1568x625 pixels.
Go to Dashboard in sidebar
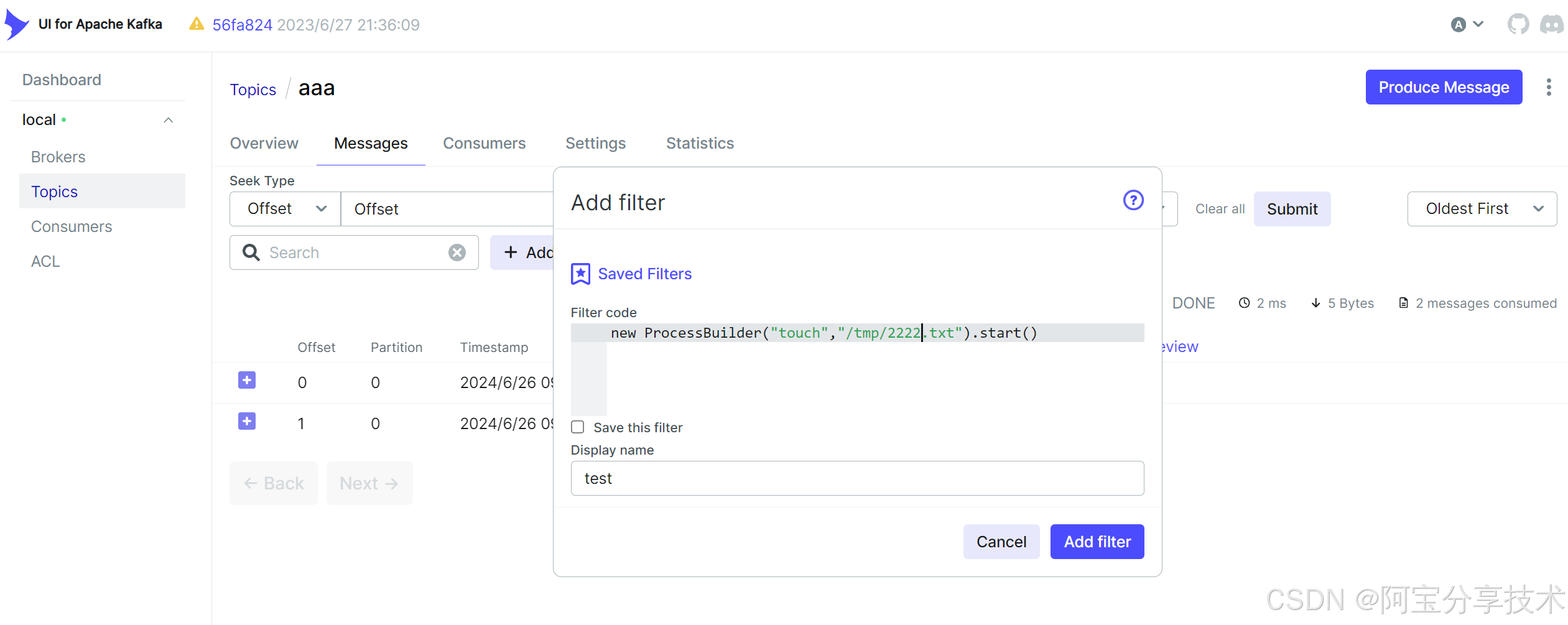tap(62, 80)
